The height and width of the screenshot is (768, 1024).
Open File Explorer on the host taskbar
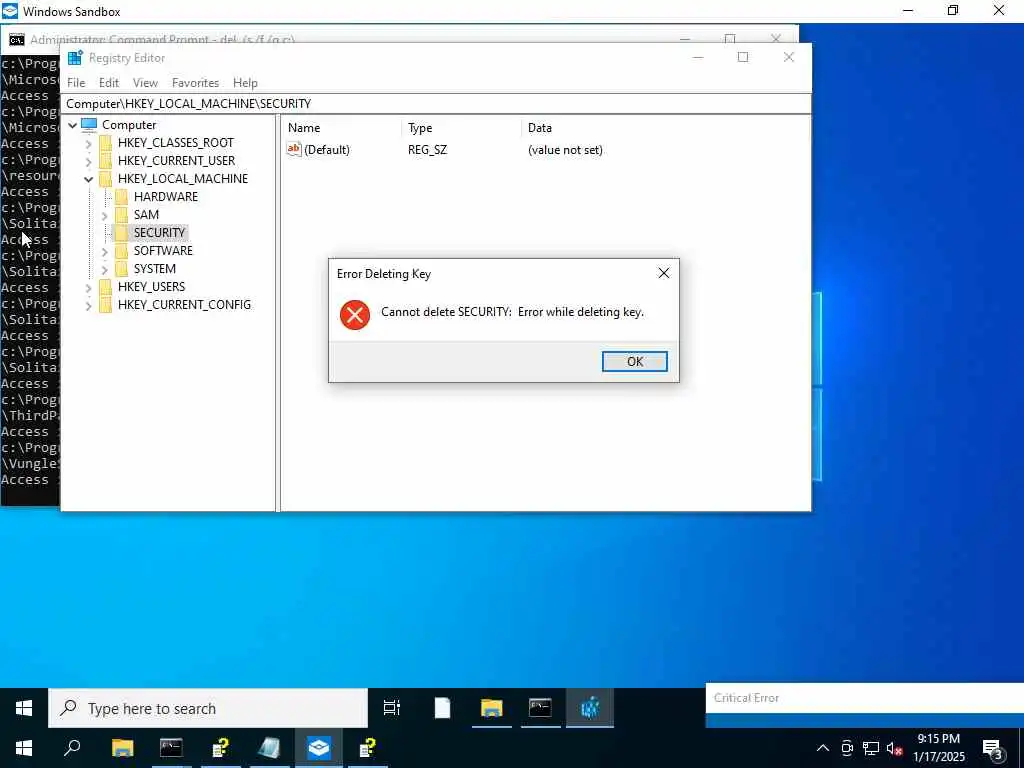click(122, 748)
